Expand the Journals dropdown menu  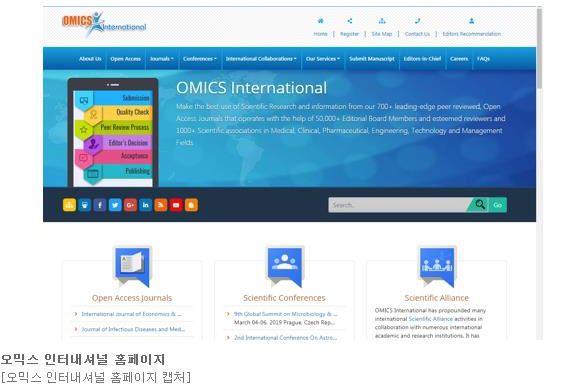click(x=161, y=59)
